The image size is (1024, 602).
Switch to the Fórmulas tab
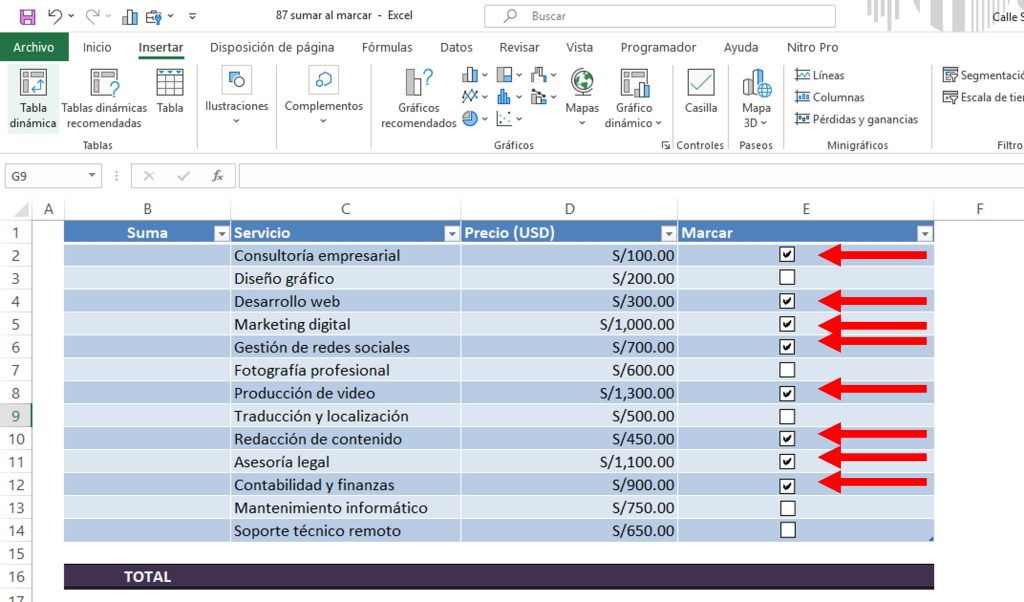click(x=387, y=47)
